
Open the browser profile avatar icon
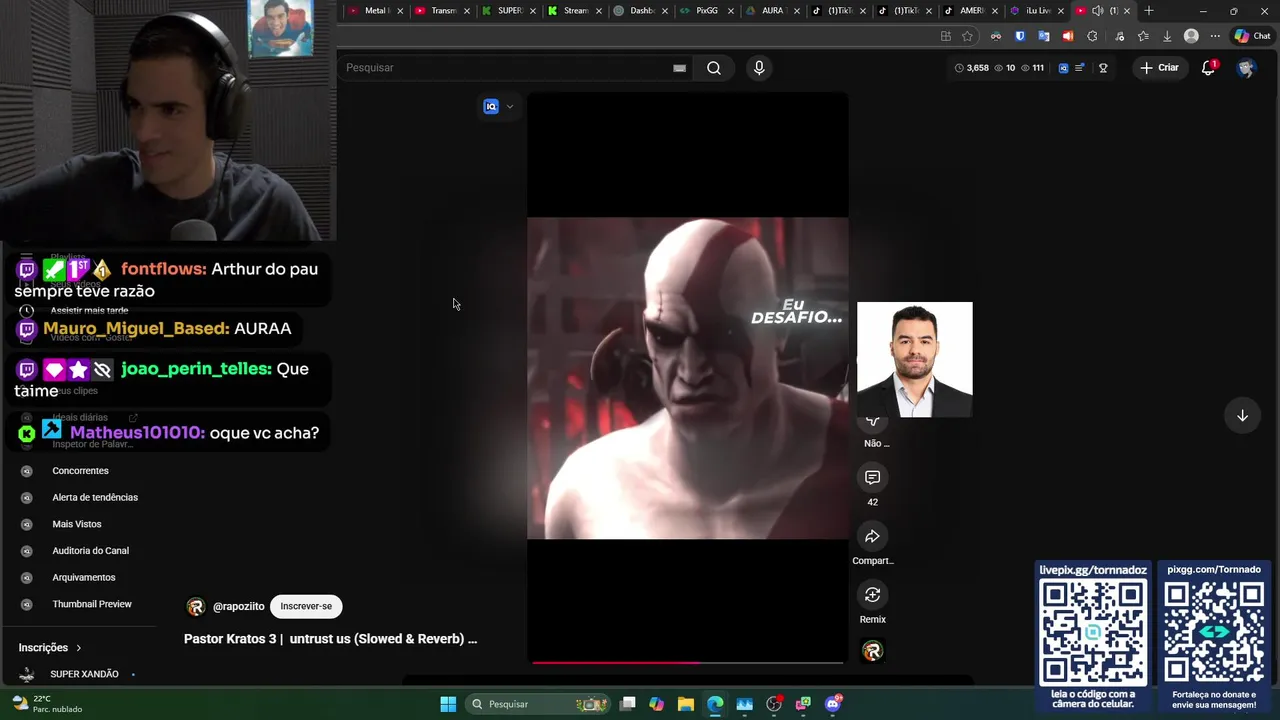click(1191, 36)
